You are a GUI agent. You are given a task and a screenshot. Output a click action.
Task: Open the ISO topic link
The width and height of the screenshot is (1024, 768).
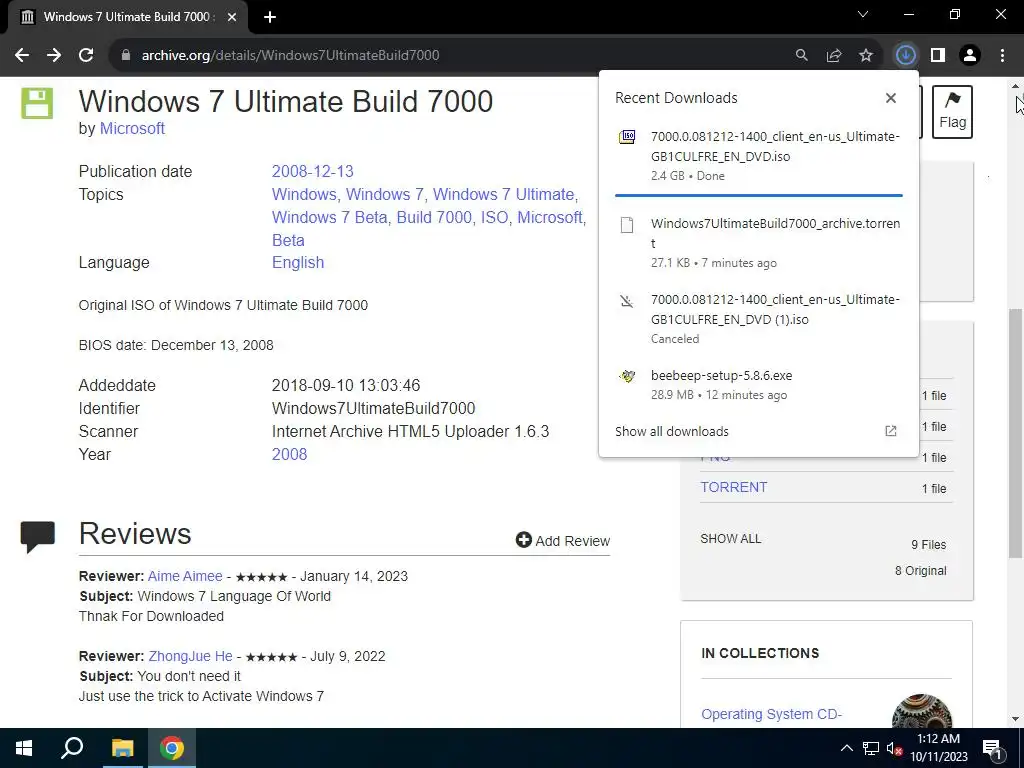click(494, 217)
